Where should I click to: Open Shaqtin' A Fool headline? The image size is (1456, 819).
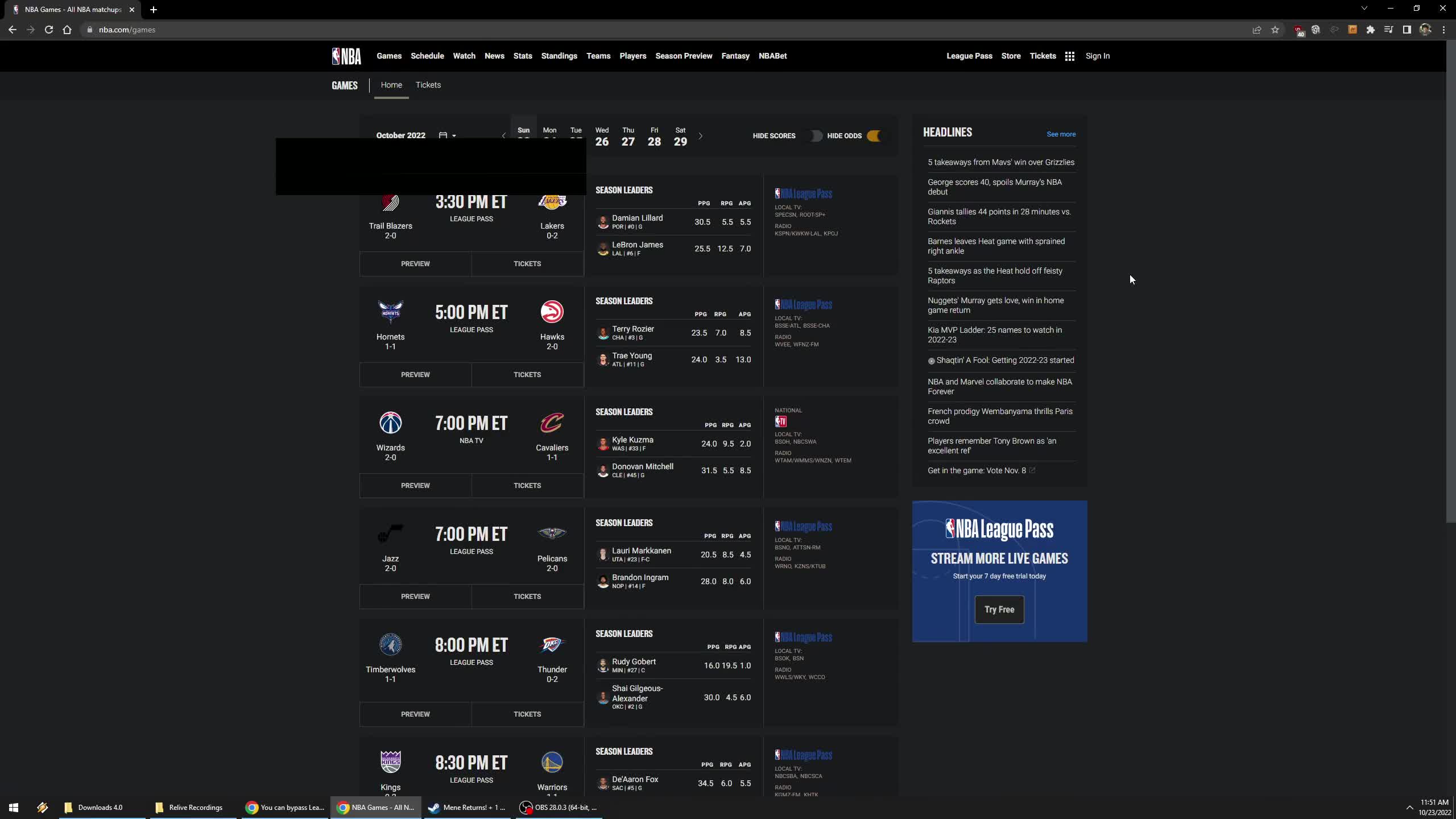tap(1005, 361)
